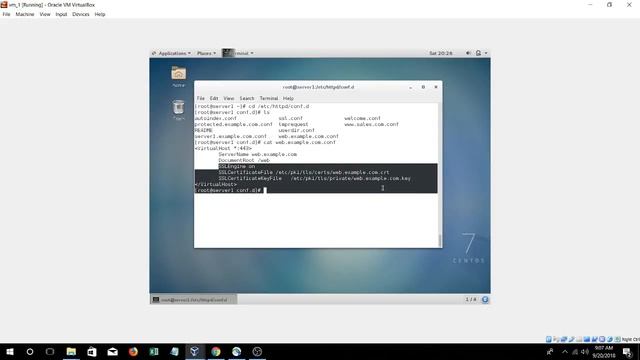Click the GNOME panel volume icon

click(468, 53)
